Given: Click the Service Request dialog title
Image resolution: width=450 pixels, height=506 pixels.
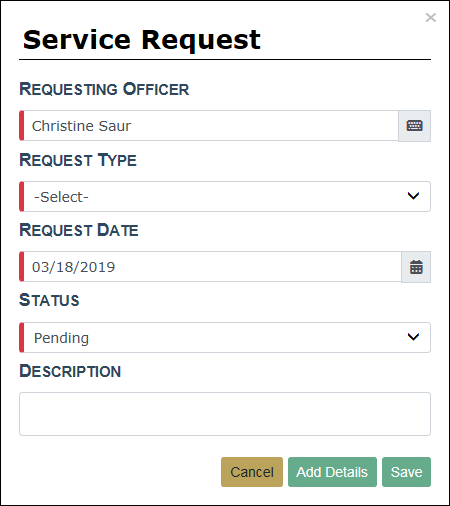Looking at the screenshot, I should [x=142, y=40].
